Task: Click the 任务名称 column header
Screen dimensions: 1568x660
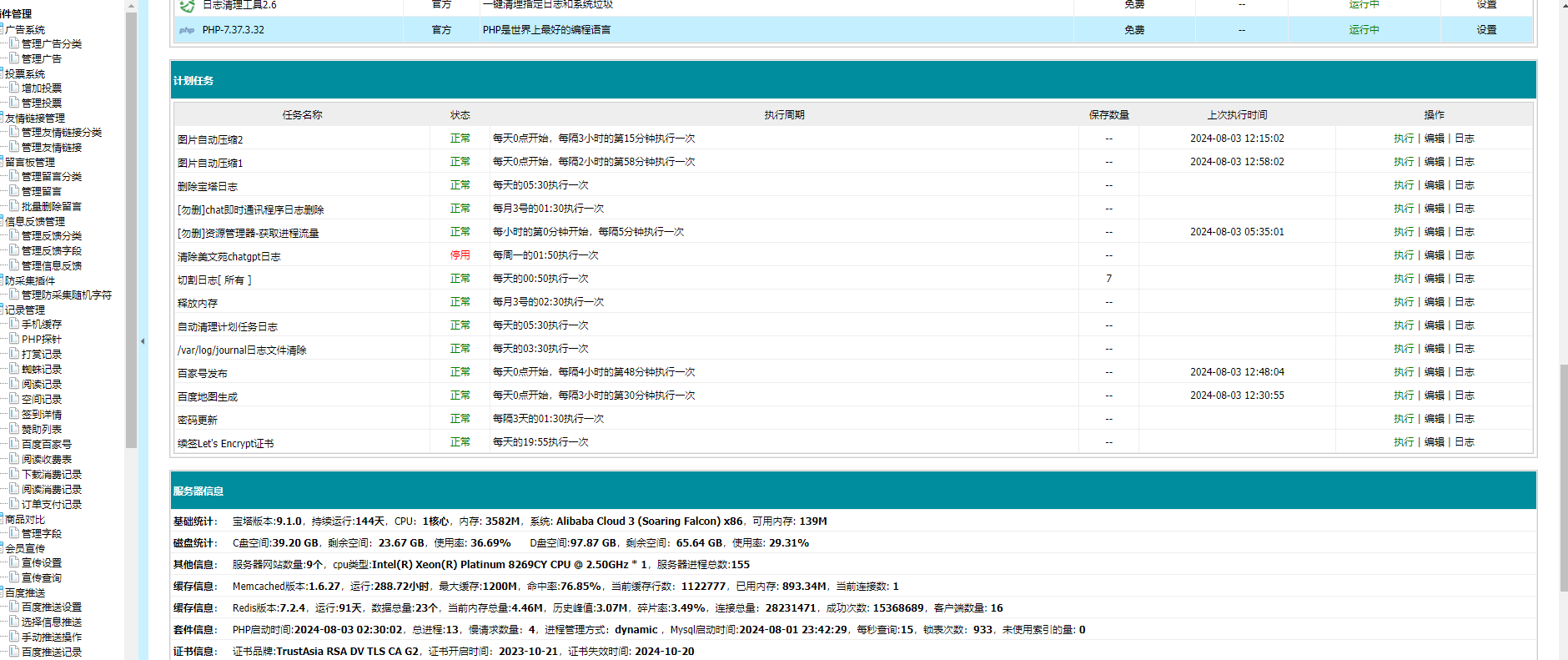Action: click(x=302, y=115)
